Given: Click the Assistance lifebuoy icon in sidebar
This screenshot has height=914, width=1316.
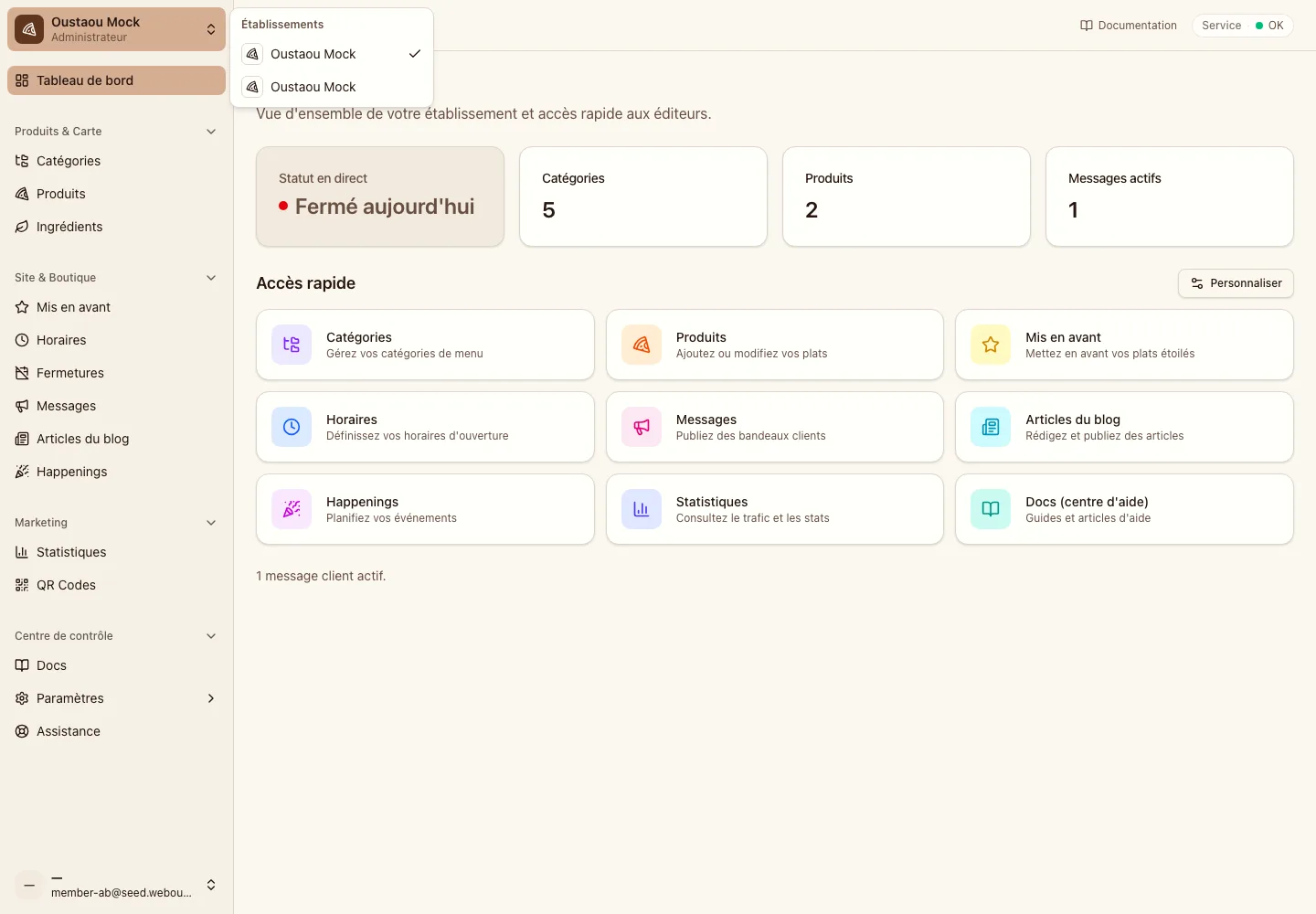Looking at the screenshot, I should coord(22,731).
